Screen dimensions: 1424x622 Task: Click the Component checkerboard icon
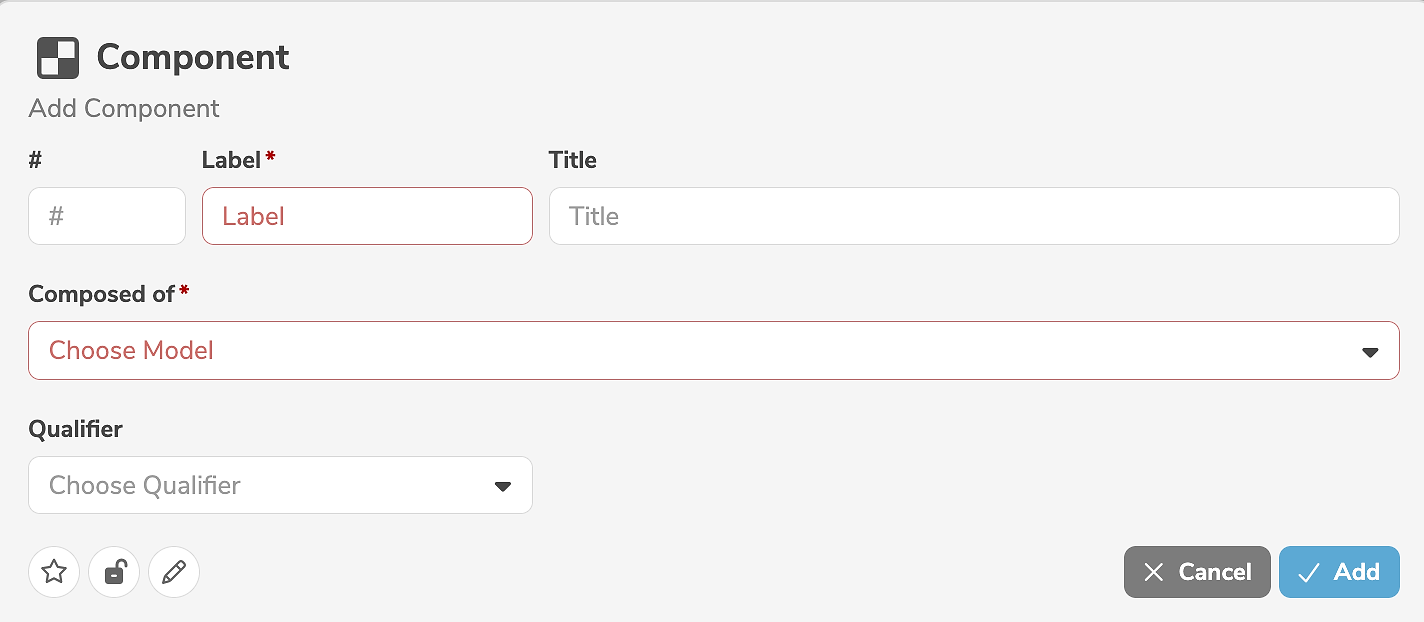(57, 58)
